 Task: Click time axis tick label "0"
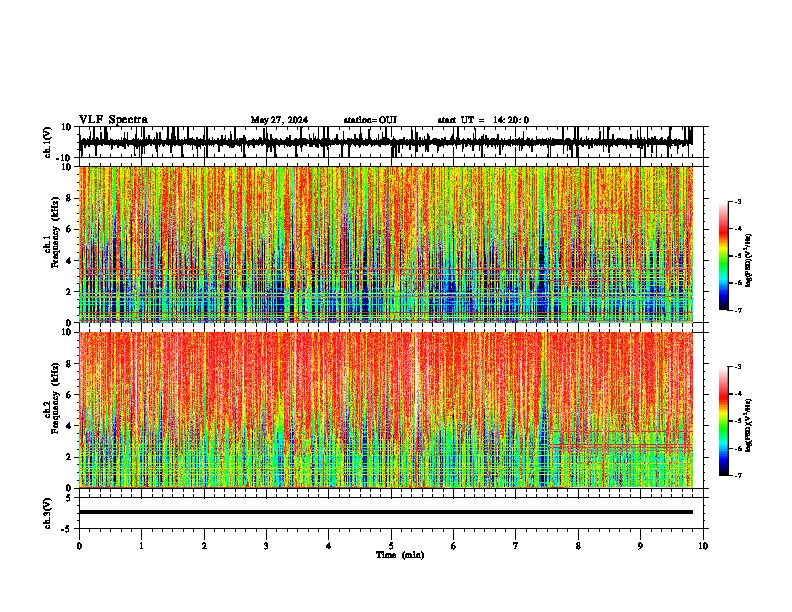(x=79, y=546)
